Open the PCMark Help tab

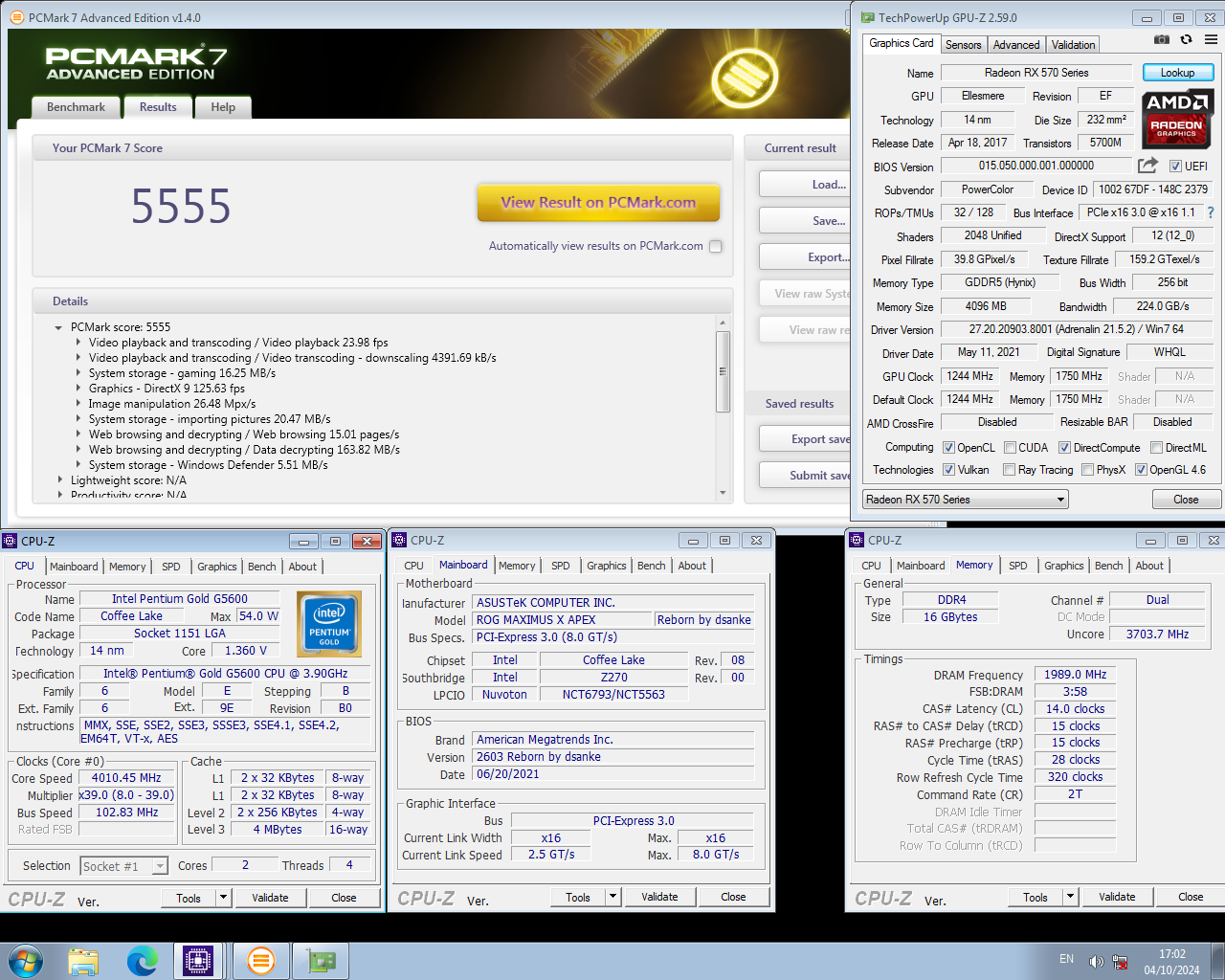coord(223,107)
